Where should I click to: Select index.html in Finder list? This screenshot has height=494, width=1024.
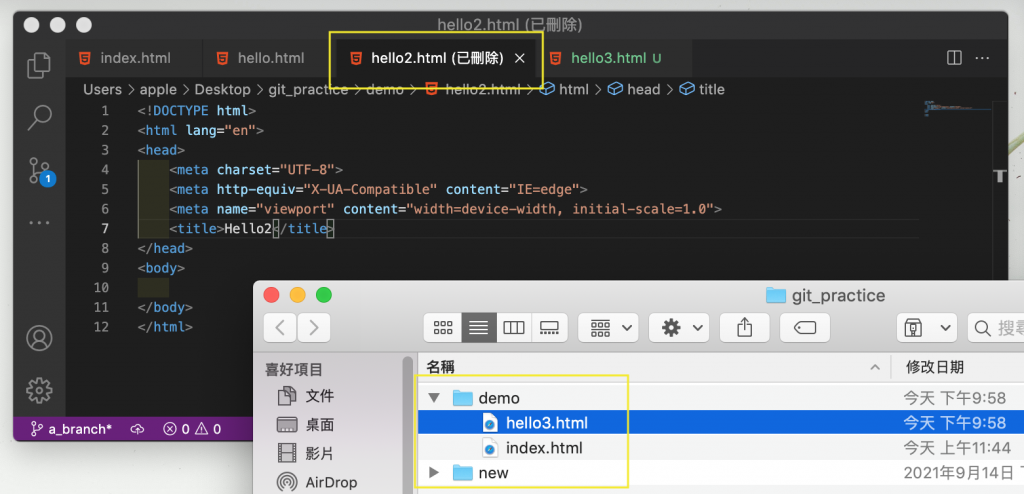(x=721, y=448)
